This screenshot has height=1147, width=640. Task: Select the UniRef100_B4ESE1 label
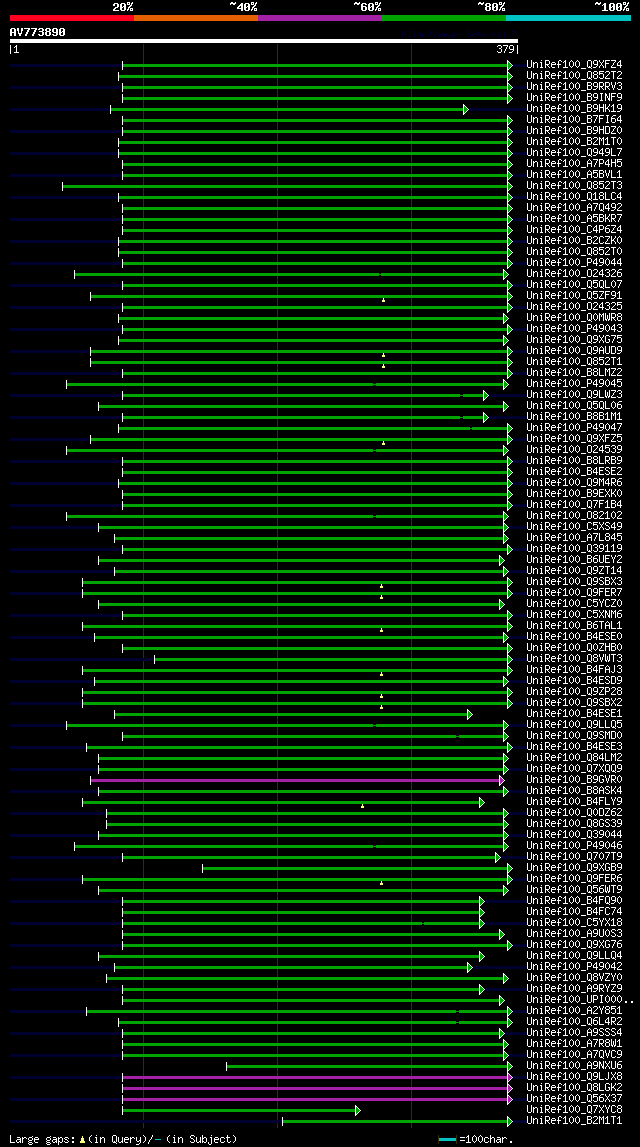point(574,714)
